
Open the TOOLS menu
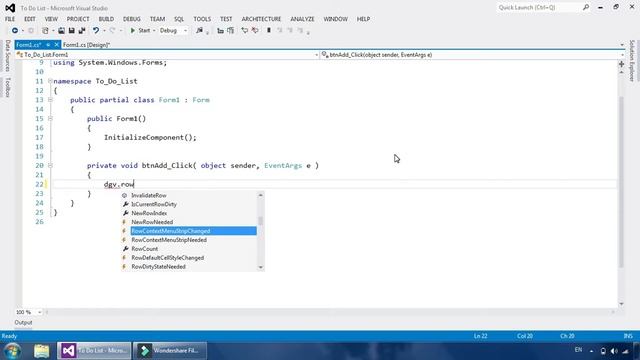(202, 19)
